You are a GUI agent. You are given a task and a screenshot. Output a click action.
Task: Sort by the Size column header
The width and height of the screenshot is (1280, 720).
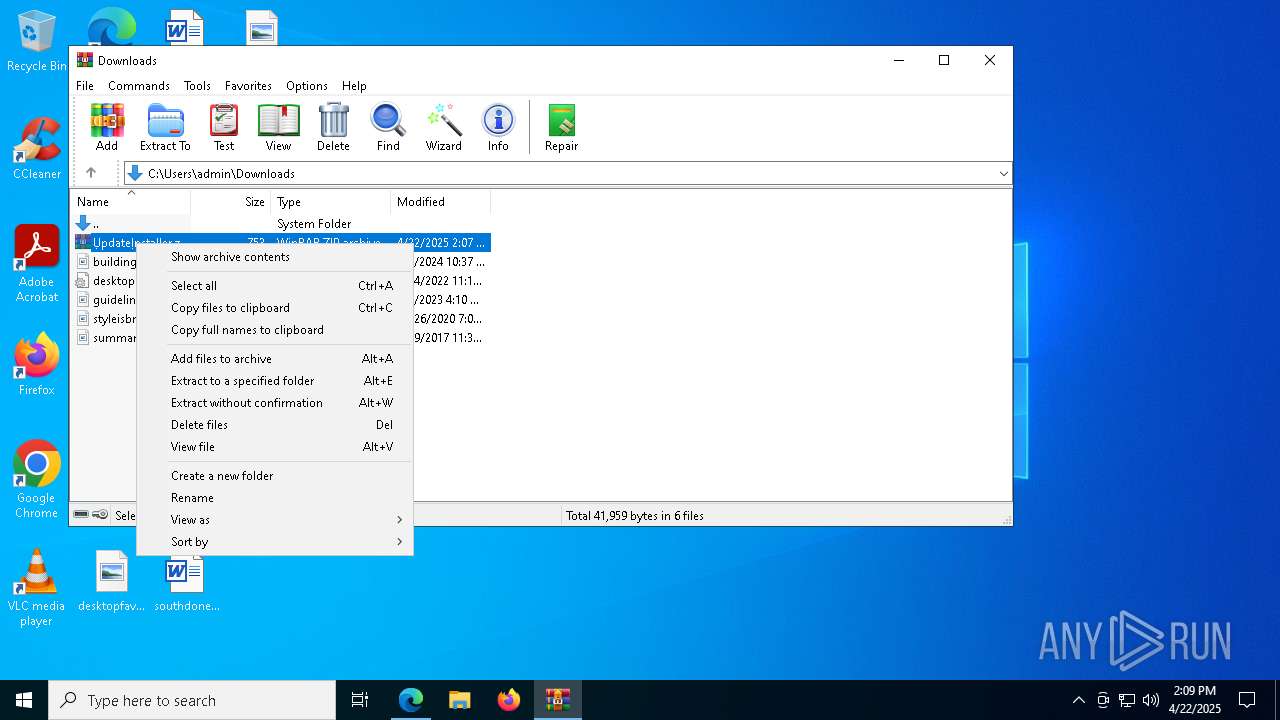(x=231, y=202)
